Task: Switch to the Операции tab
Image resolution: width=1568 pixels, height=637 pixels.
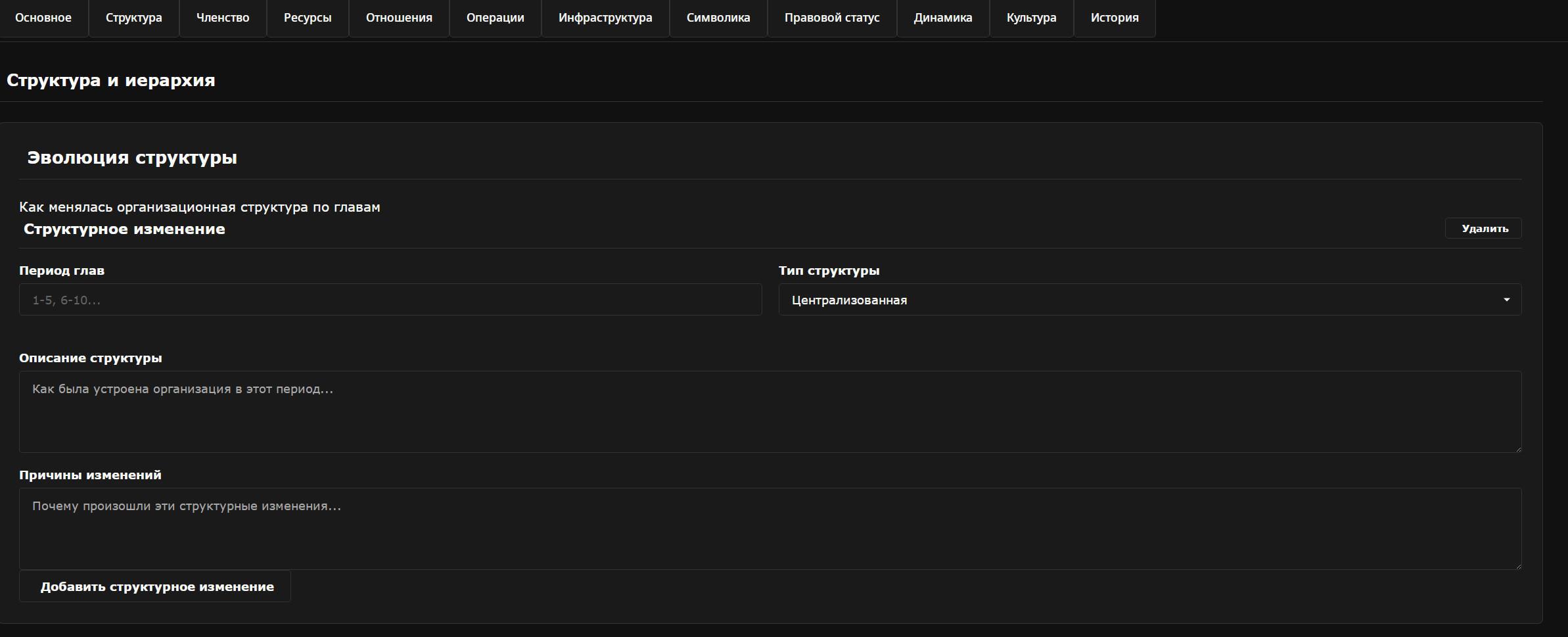Action: pos(496,18)
